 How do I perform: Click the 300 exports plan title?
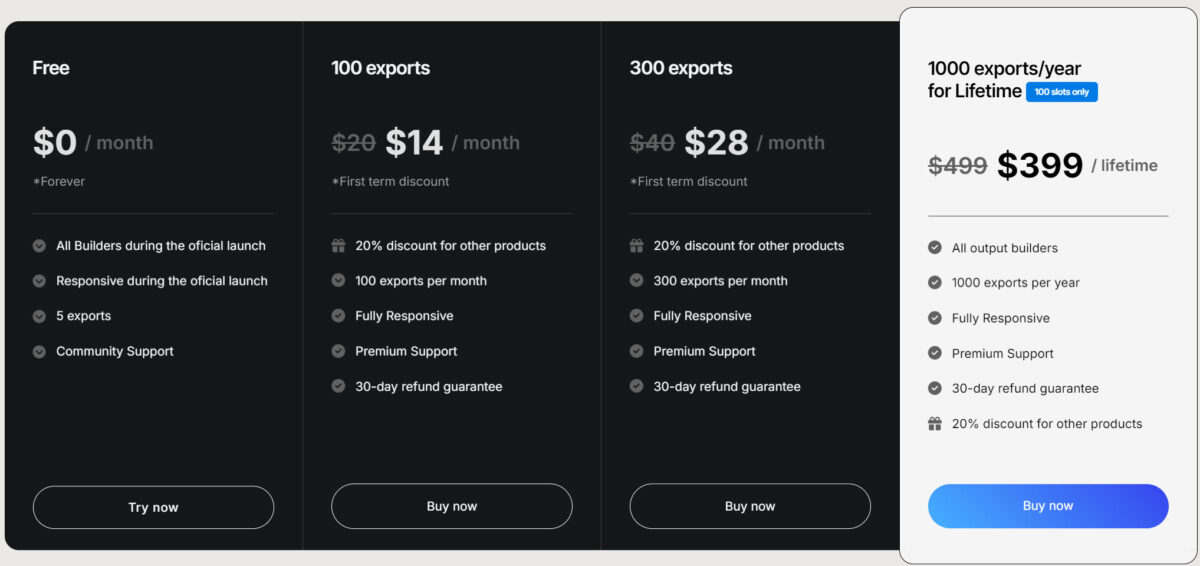(x=681, y=68)
